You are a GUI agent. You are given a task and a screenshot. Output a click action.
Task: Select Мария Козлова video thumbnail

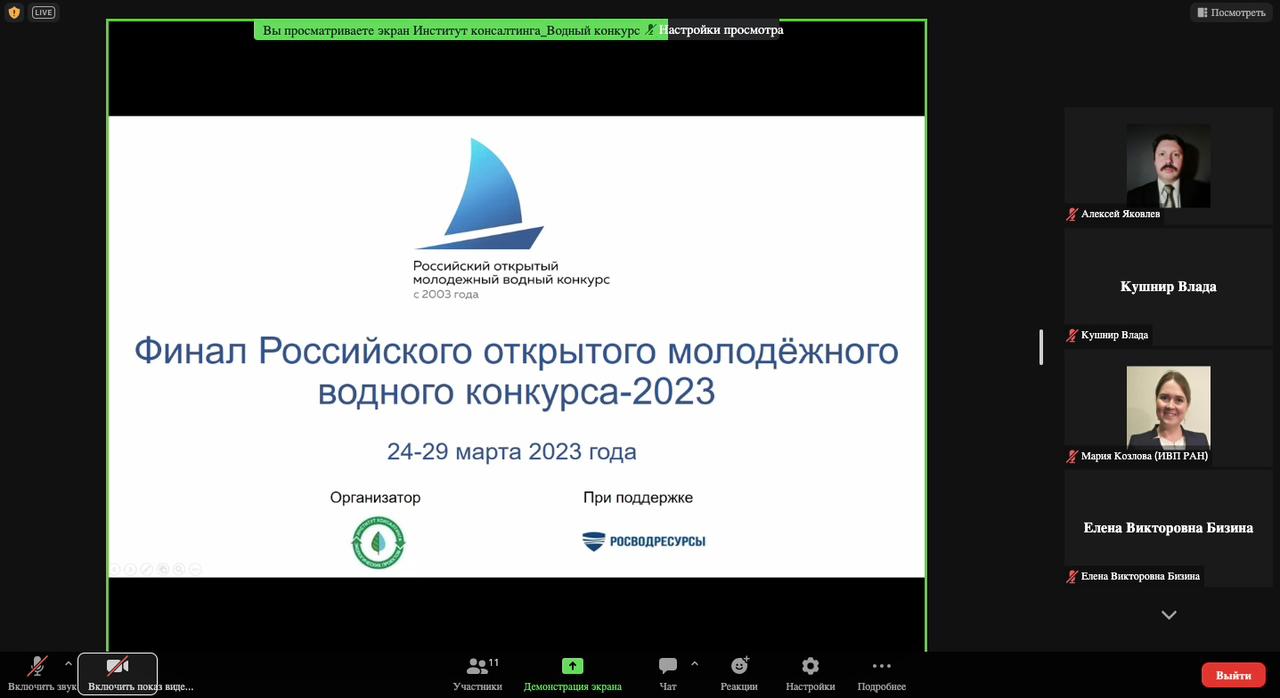click(1168, 407)
